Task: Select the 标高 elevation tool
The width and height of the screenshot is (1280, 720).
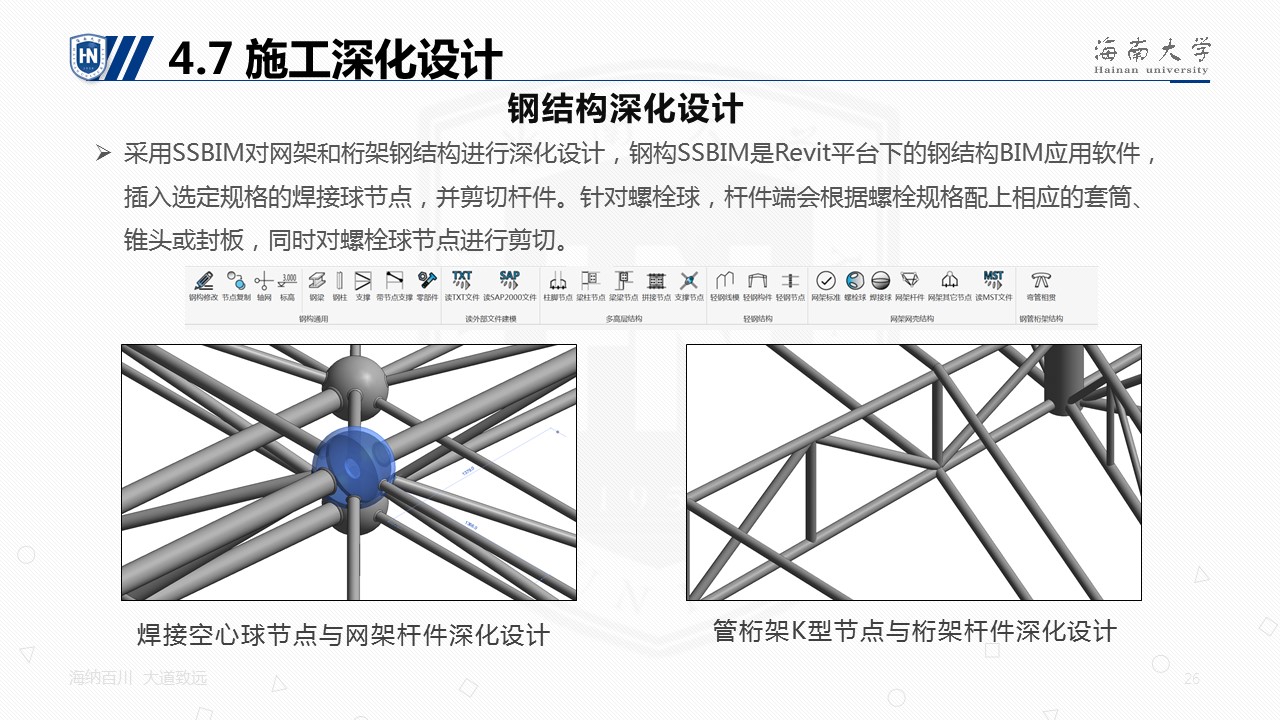Action: click(x=287, y=286)
